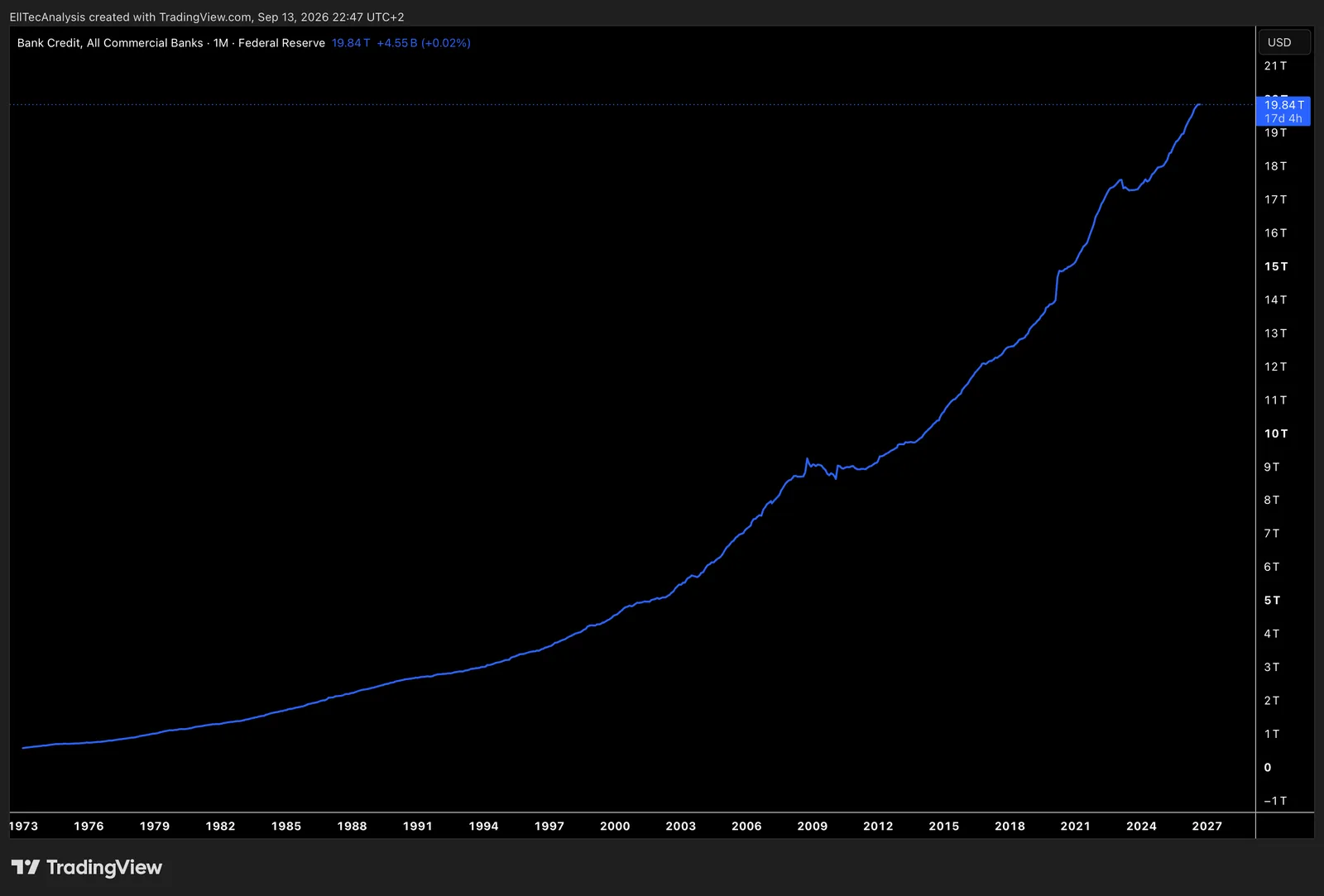The image size is (1324, 896).
Task: Click the 10 T price axis label
Action: [1275, 434]
